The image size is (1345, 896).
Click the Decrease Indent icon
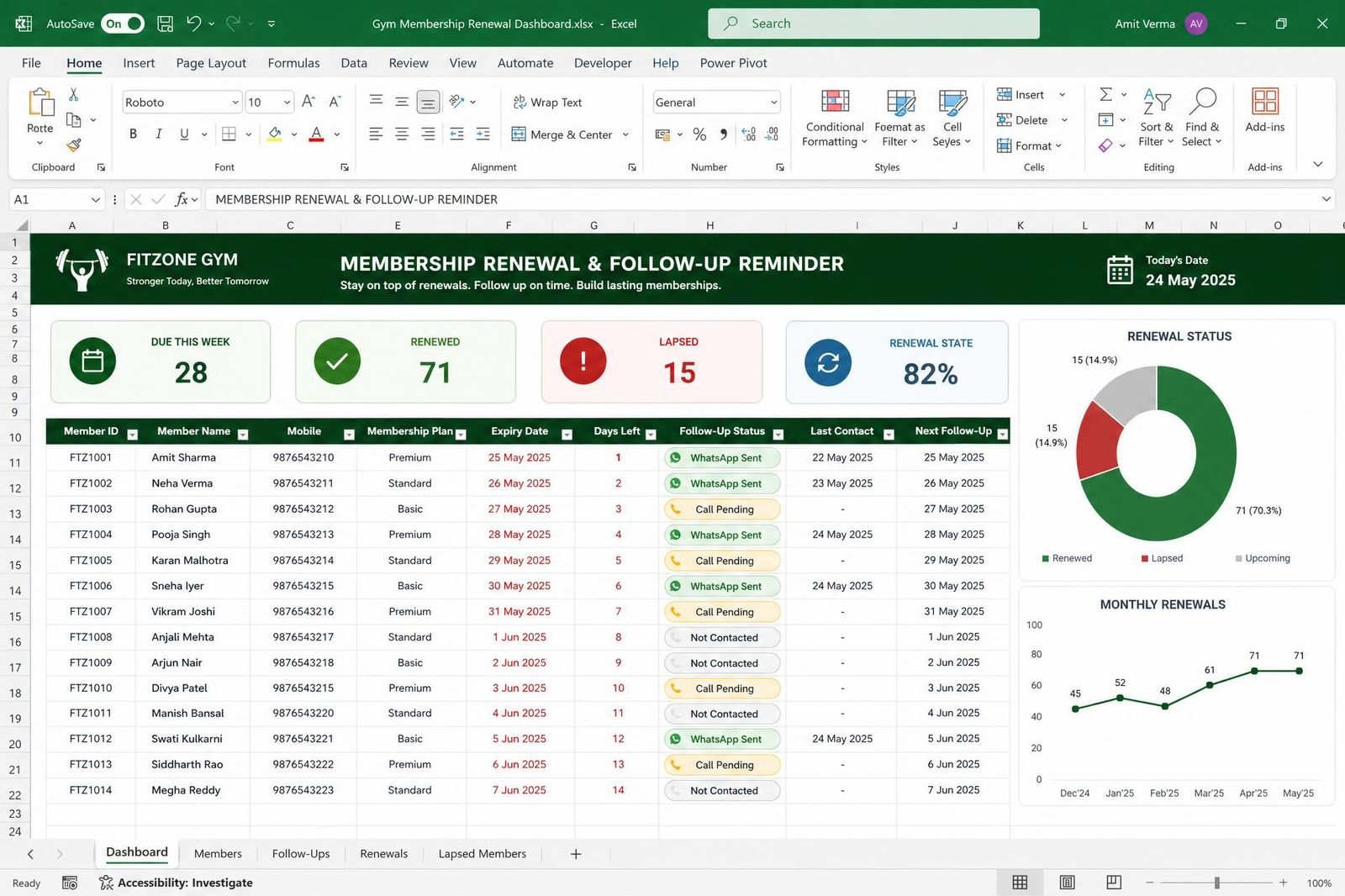click(x=456, y=134)
